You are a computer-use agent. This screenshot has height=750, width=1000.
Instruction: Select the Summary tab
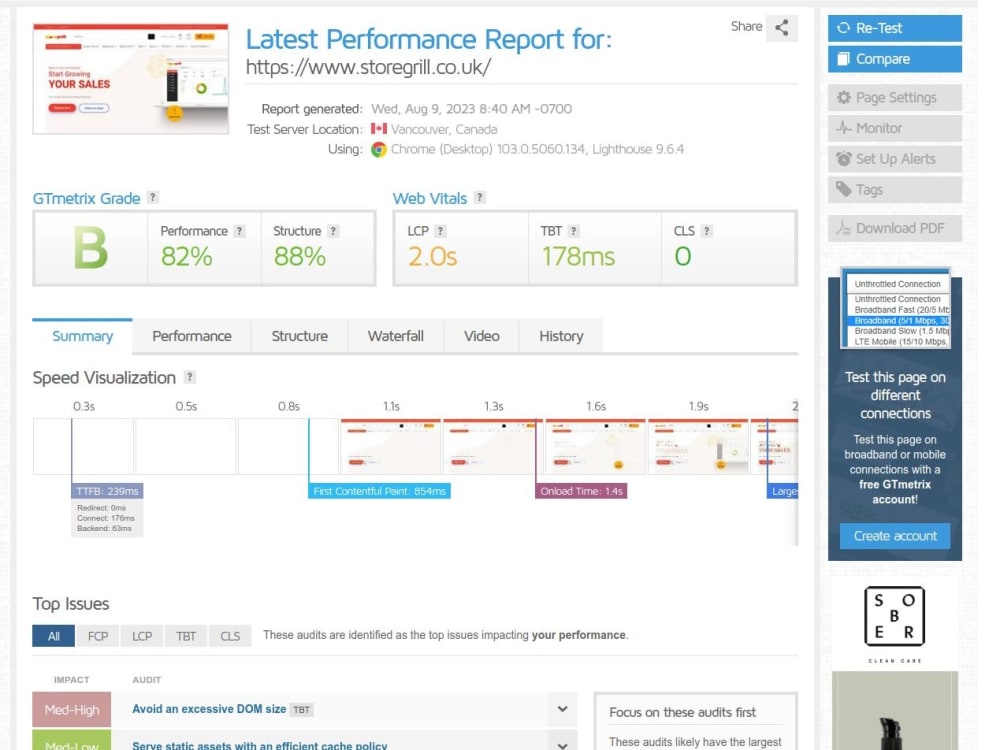point(82,335)
